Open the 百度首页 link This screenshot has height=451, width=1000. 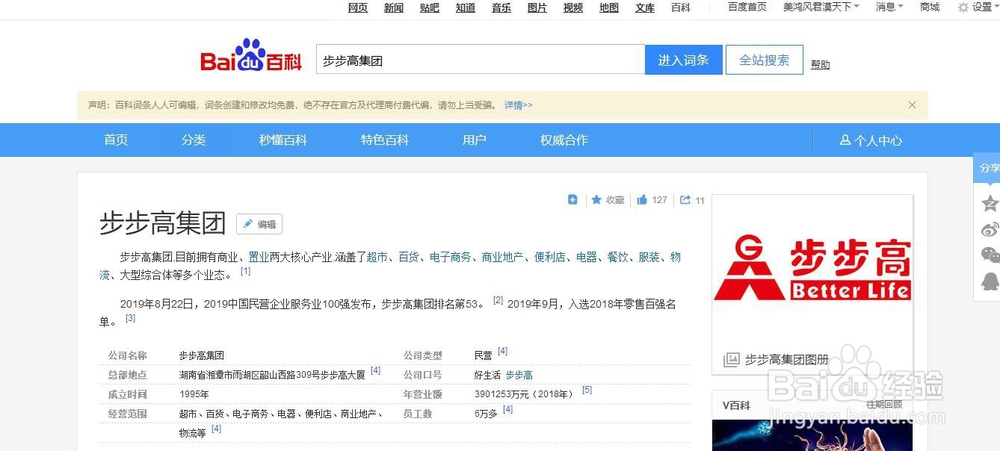click(747, 7)
